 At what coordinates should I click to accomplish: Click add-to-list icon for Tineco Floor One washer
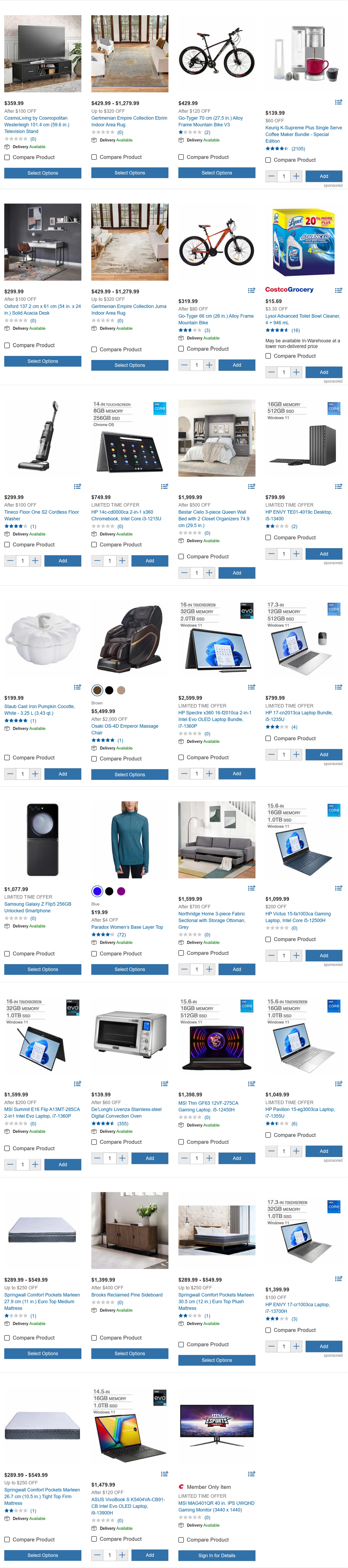[77, 486]
